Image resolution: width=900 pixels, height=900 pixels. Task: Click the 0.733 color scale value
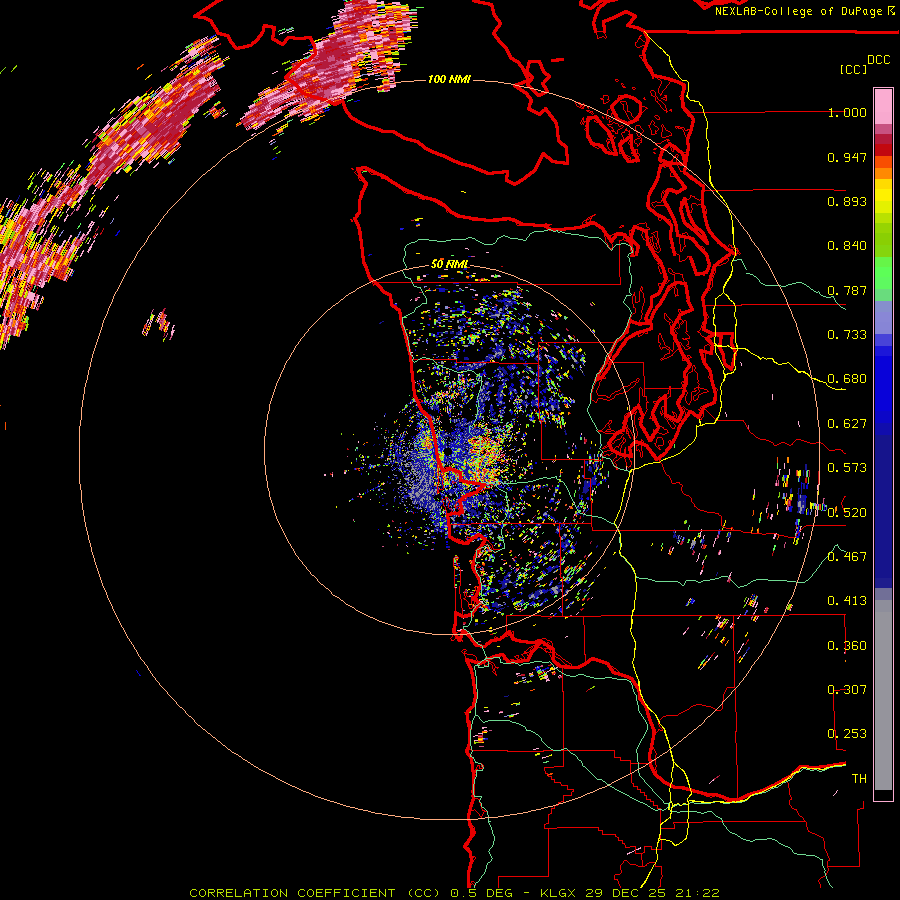847,335
